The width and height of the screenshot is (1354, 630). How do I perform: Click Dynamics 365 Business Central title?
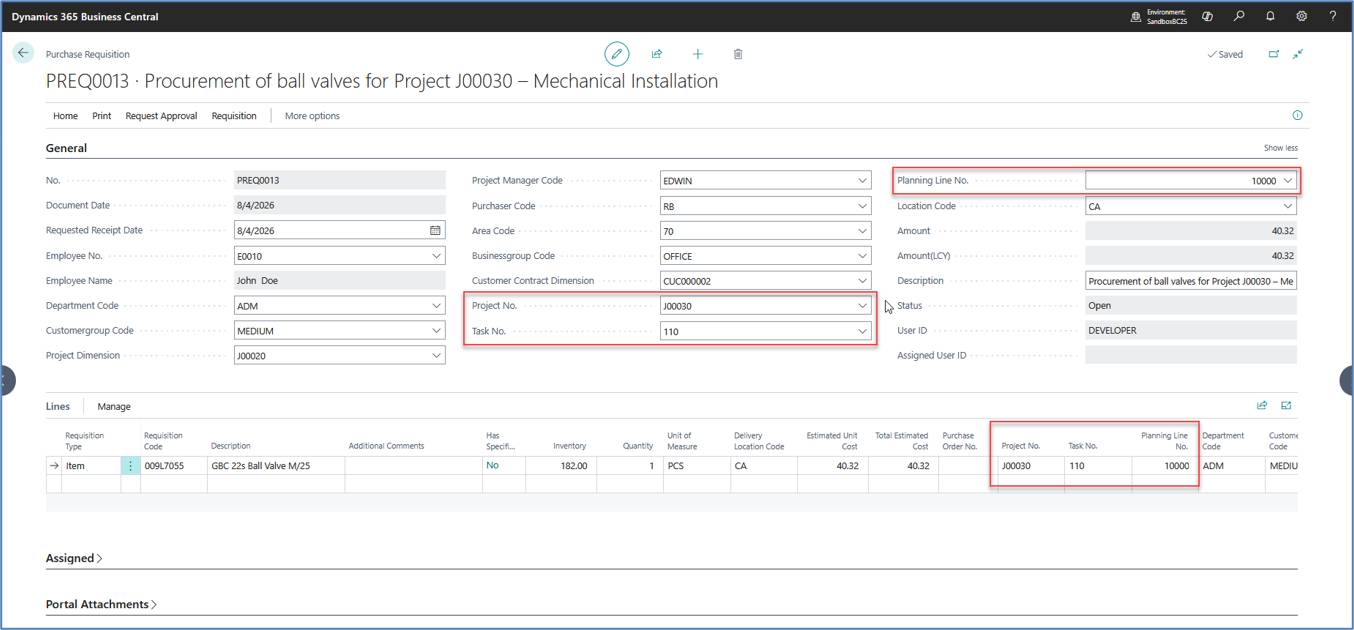[x=85, y=17]
